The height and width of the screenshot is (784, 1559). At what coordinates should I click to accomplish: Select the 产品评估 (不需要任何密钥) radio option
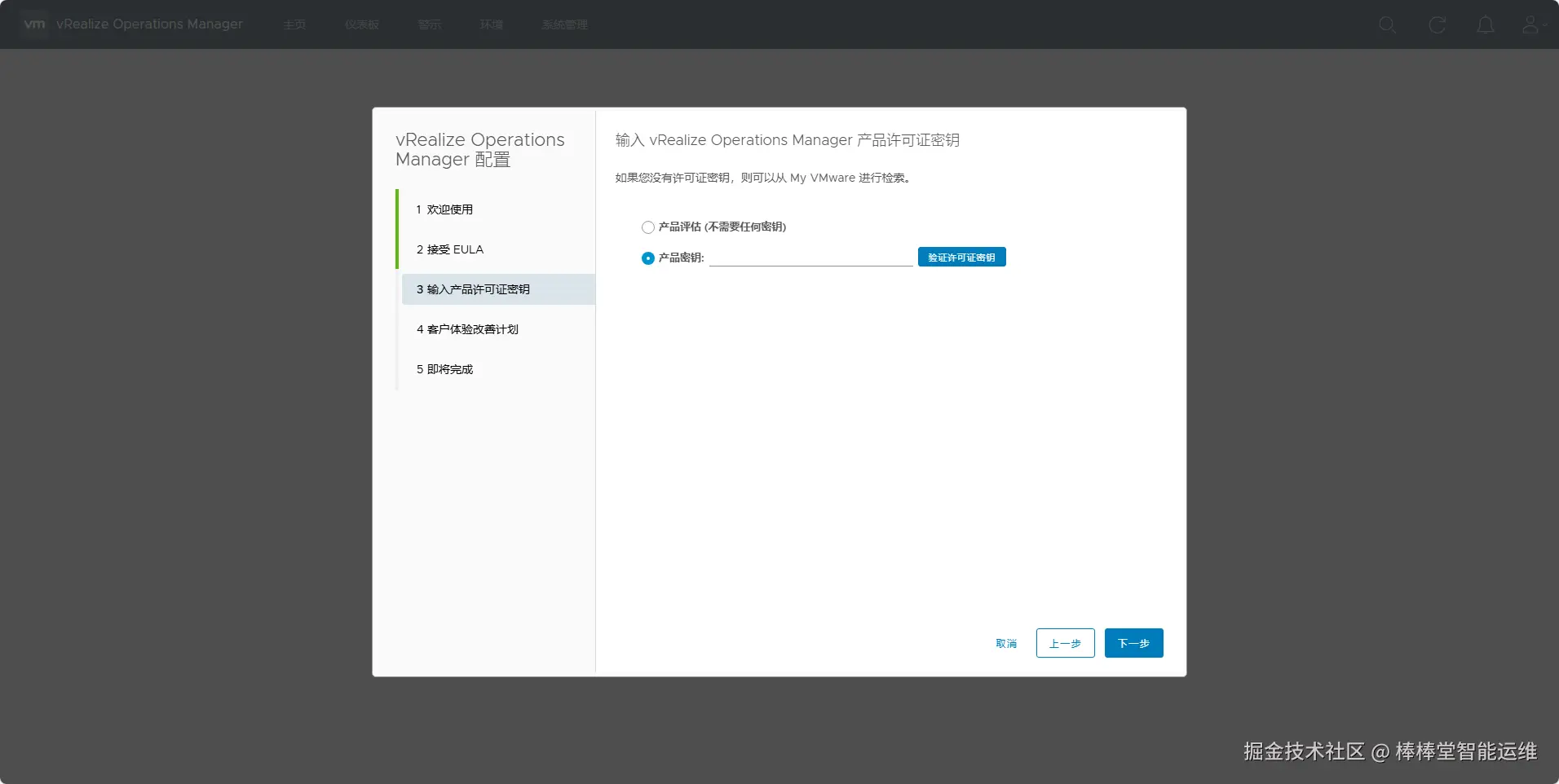pos(648,227)
